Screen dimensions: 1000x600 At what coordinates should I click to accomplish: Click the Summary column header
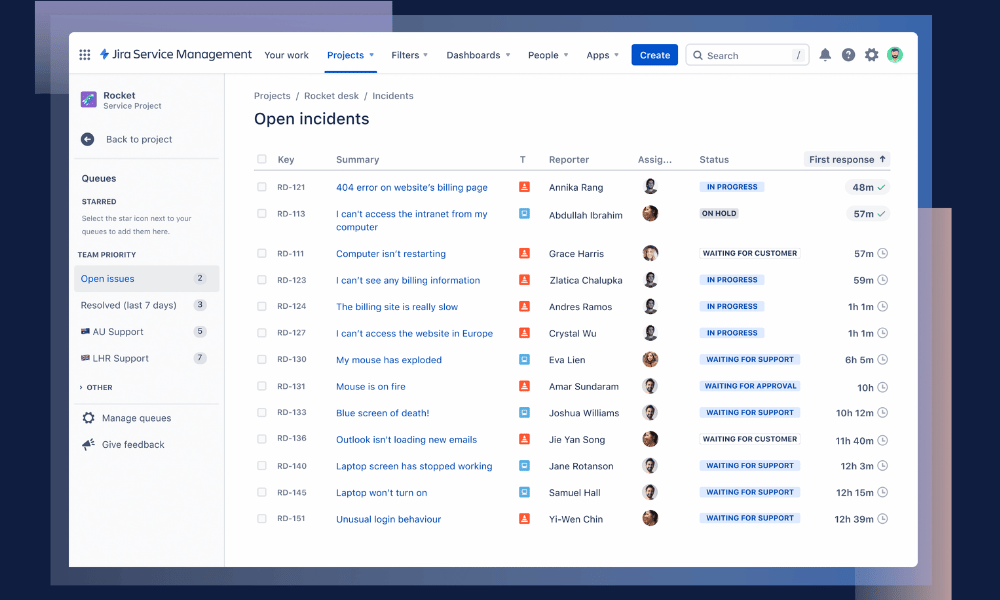[357, 159]
